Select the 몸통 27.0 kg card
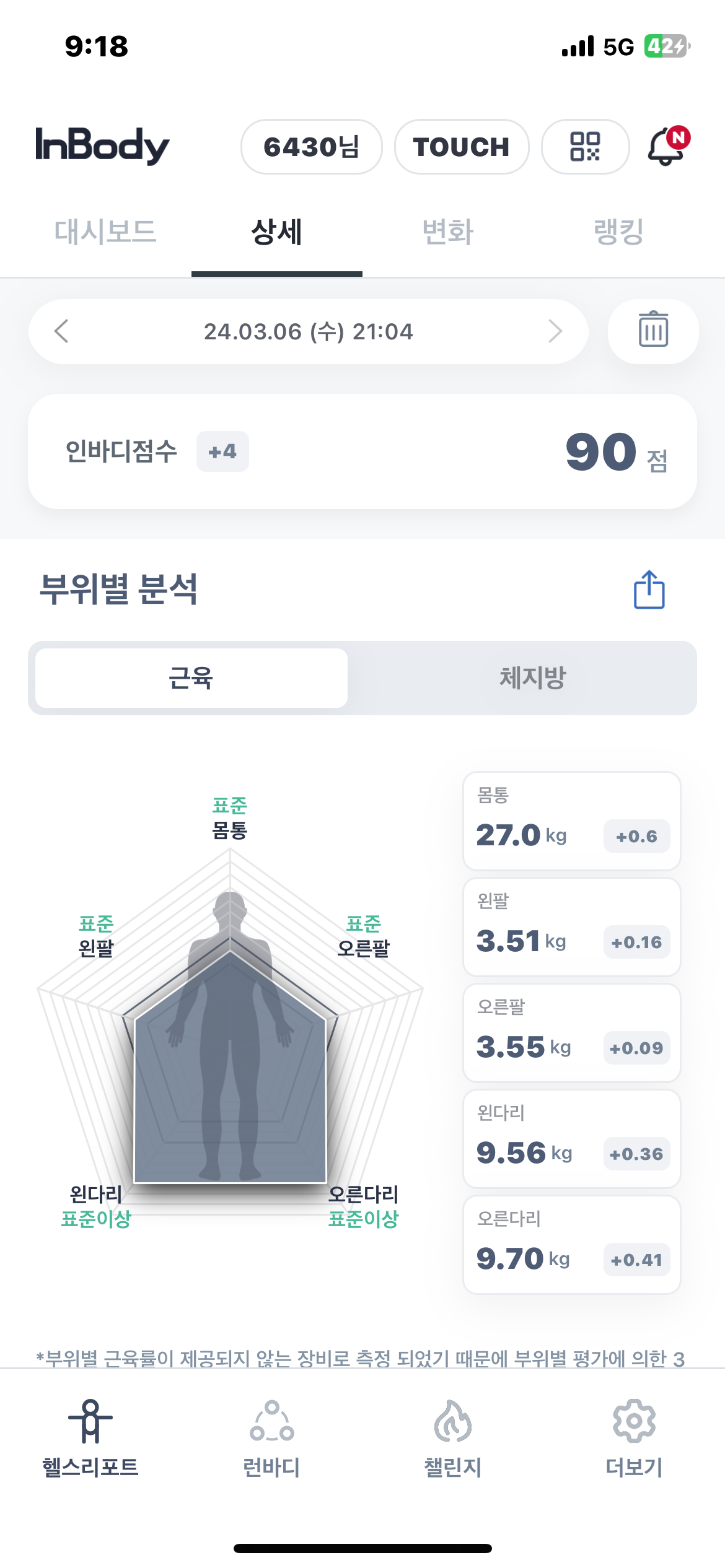 [x=572, y=821]
